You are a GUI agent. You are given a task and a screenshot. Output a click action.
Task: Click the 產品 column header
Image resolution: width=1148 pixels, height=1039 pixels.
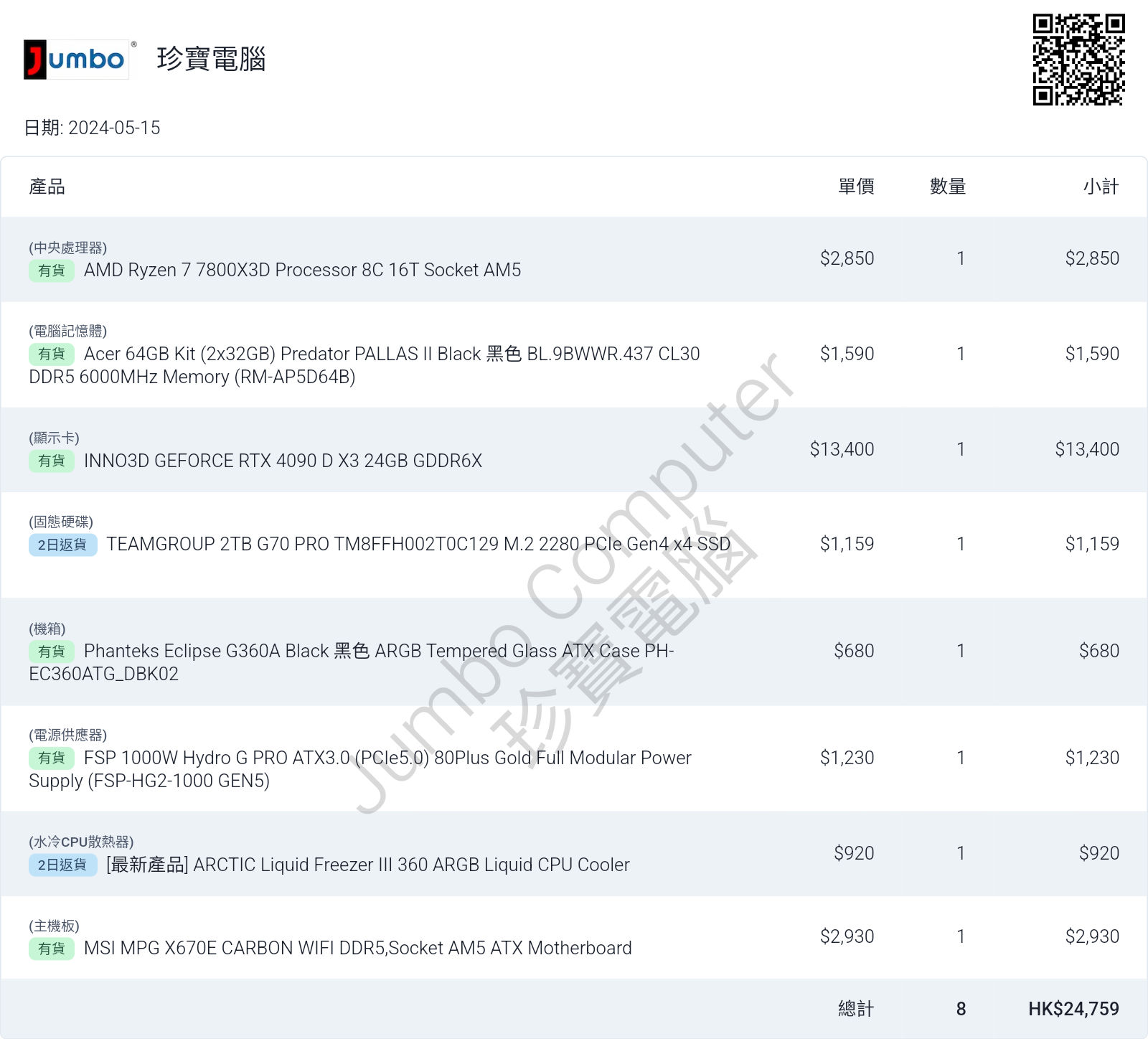point(47,187)
